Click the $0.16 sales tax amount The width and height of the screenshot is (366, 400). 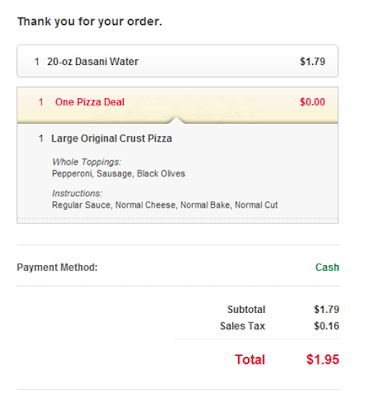[326, 326]
